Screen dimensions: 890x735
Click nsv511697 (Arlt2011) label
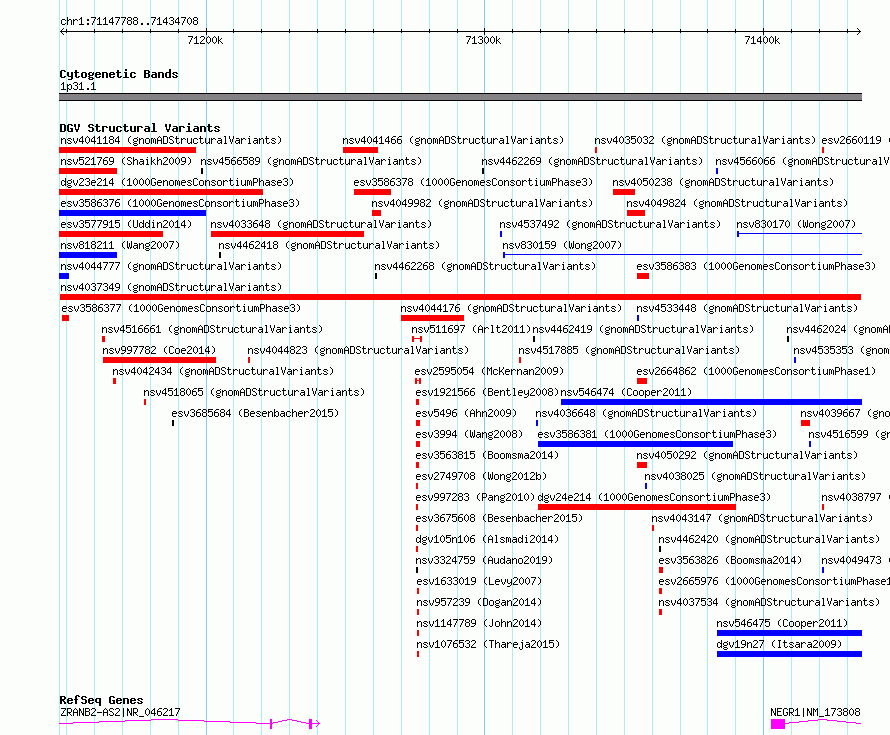coord(471,329)
